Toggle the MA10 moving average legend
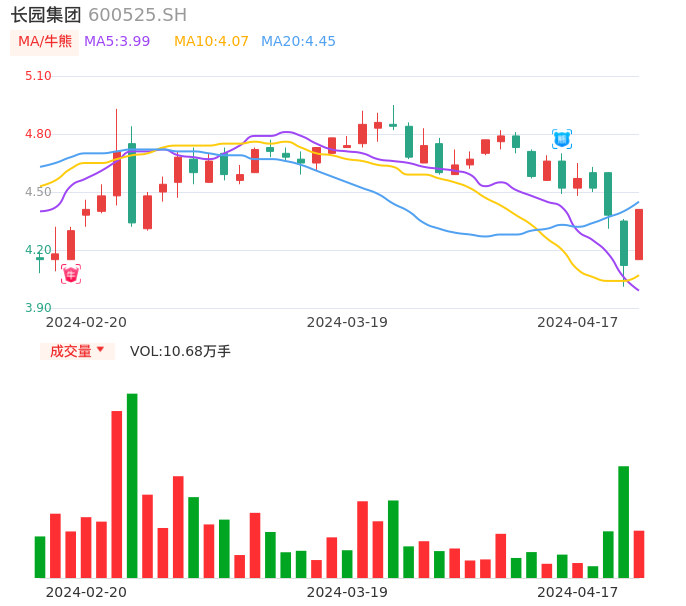The image size is (686, 606). 211,42
